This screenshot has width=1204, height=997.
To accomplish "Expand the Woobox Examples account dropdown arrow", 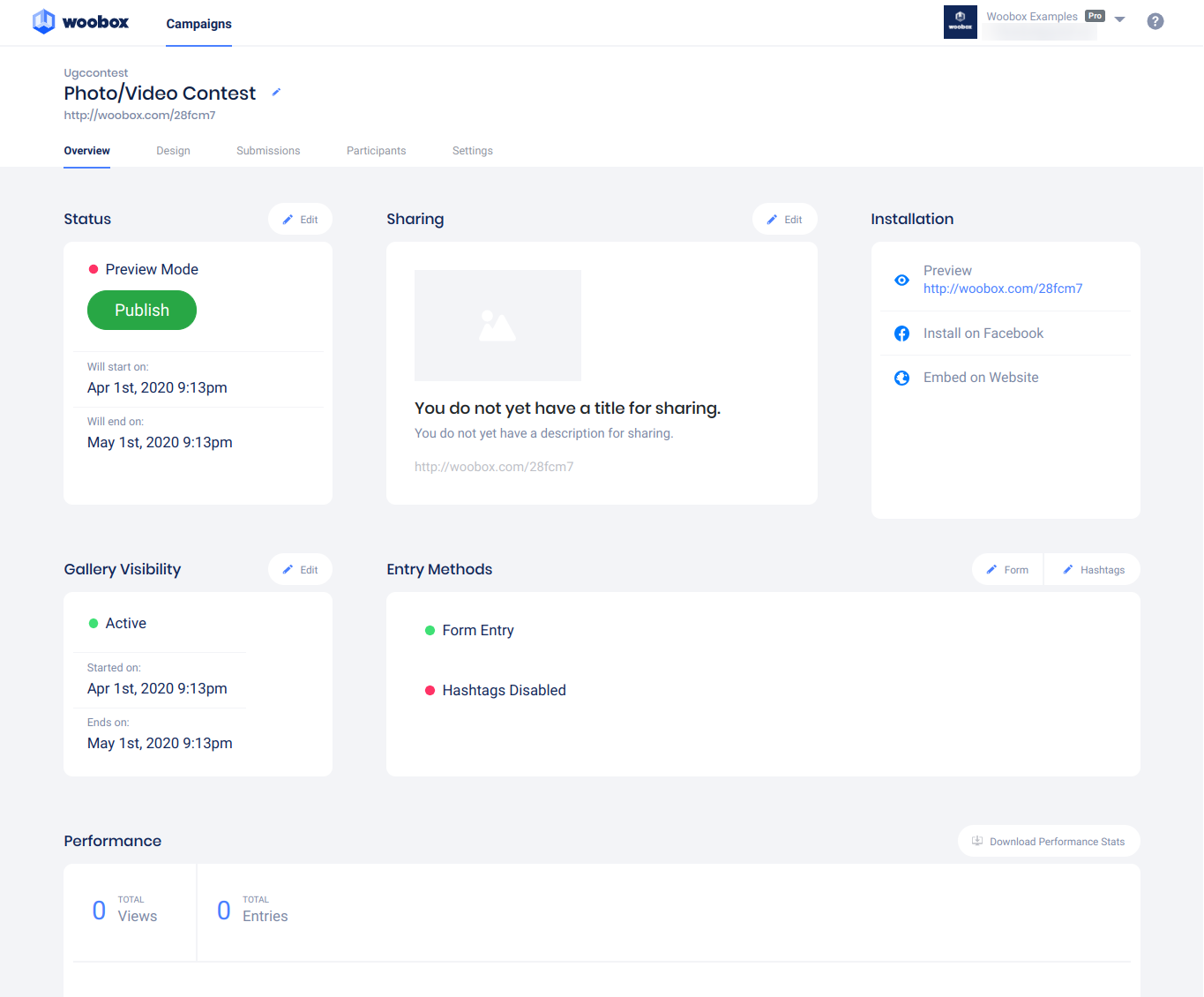I will coord(1119,19).
